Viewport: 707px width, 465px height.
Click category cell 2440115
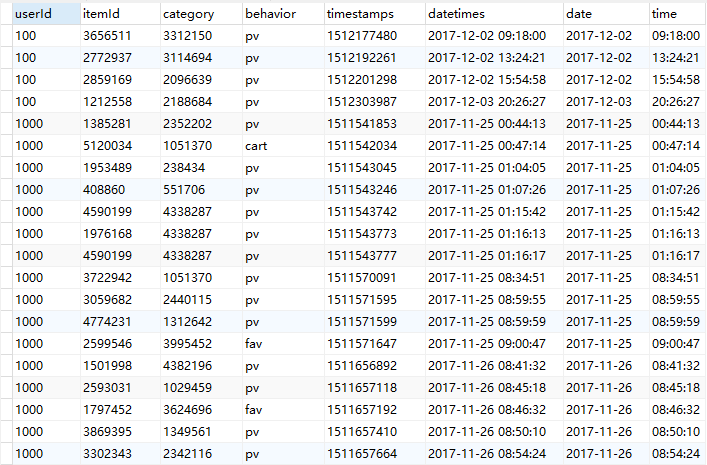click(x=201, y=300)
